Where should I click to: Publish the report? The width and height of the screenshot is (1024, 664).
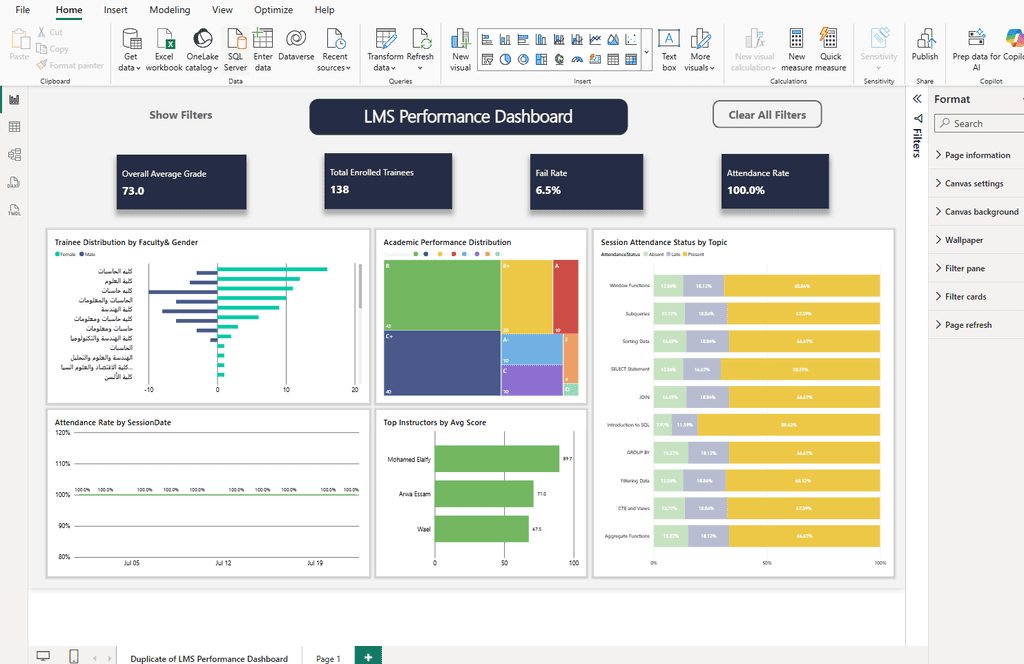[x=925, y=45]
